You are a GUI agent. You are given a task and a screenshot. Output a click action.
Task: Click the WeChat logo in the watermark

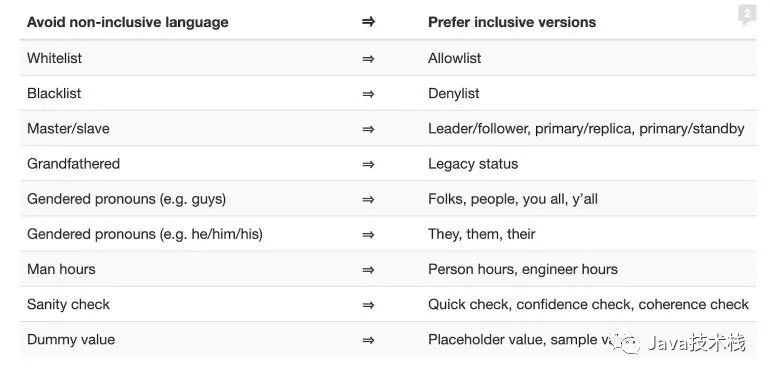(x=630, y=344)
